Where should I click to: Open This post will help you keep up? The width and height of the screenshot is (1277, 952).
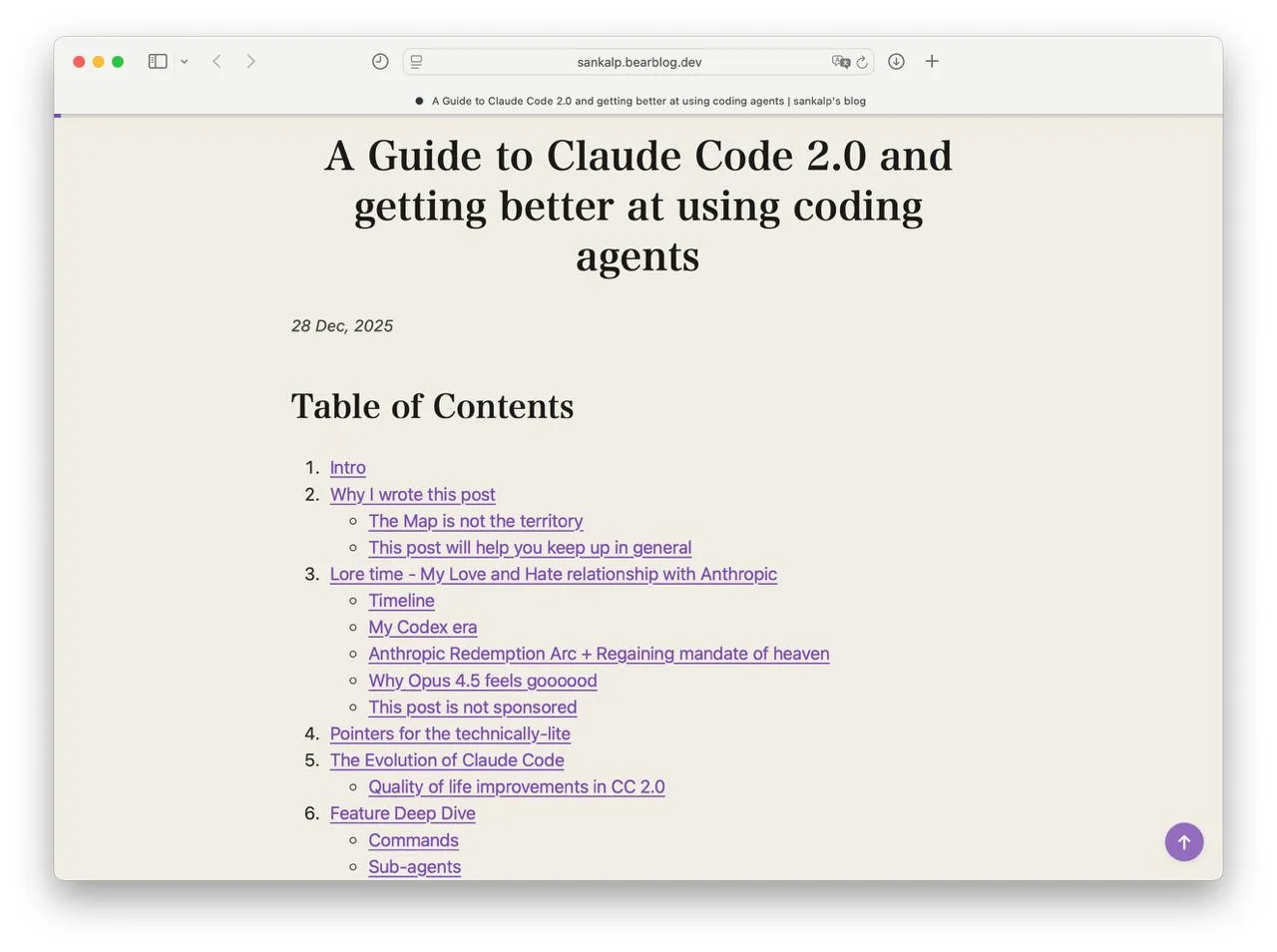click(530, 548)
